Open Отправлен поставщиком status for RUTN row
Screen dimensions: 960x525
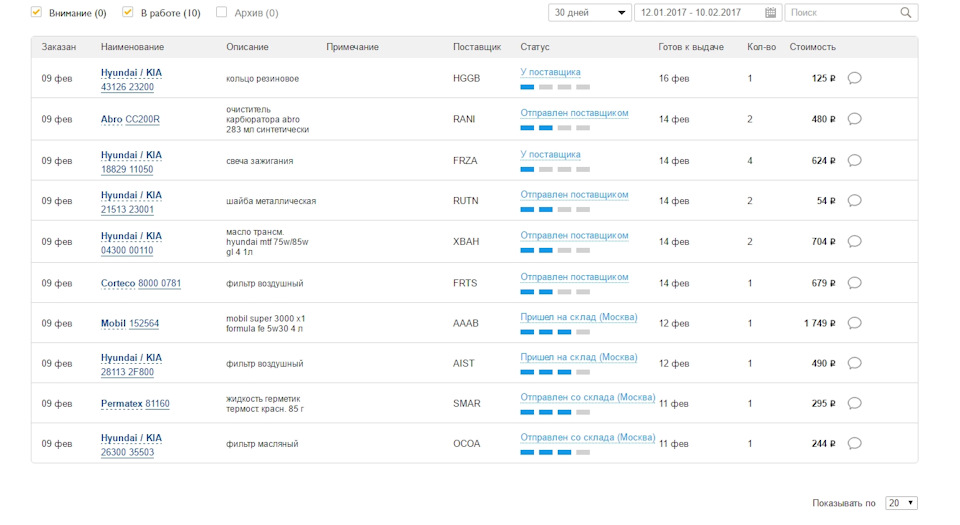(574, 195)
